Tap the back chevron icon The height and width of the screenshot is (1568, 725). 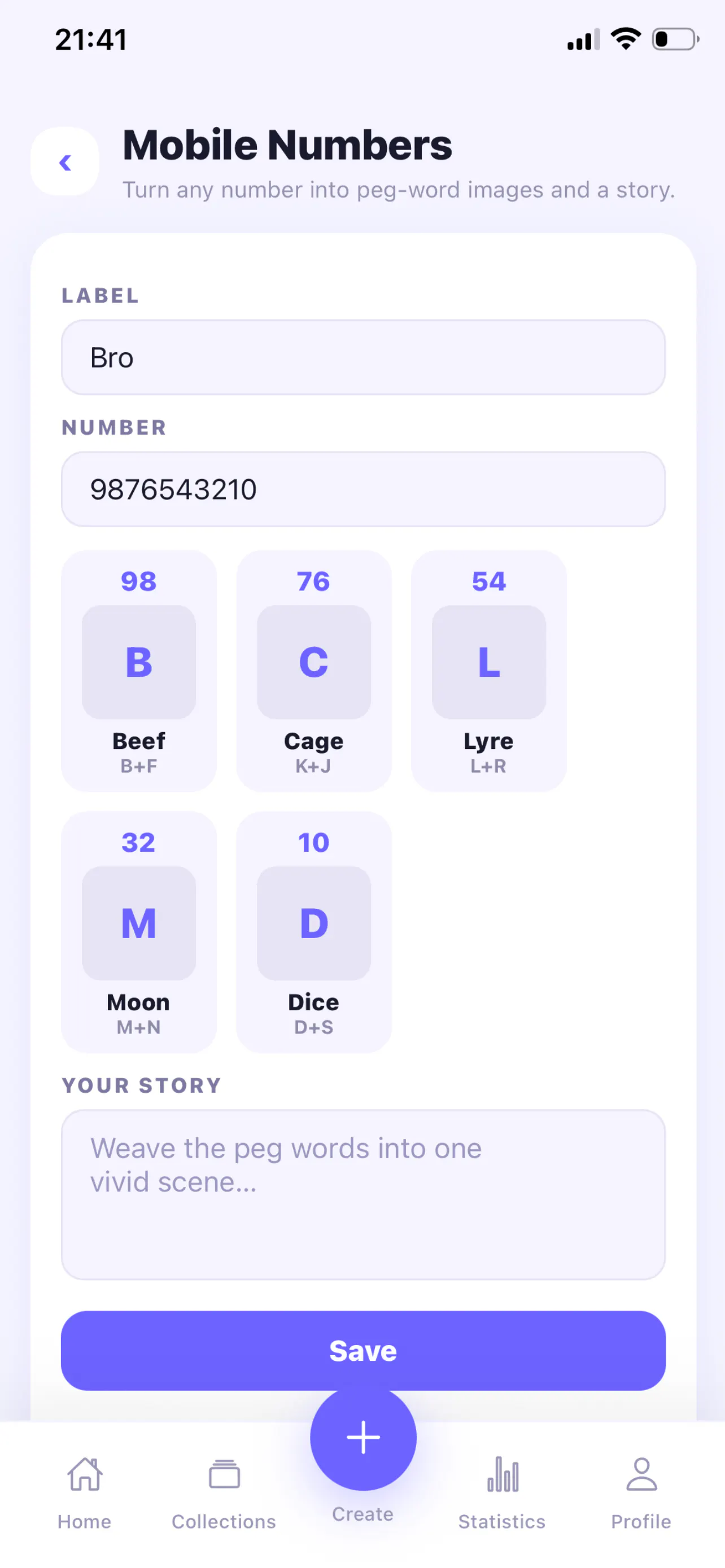coord(65,163)
